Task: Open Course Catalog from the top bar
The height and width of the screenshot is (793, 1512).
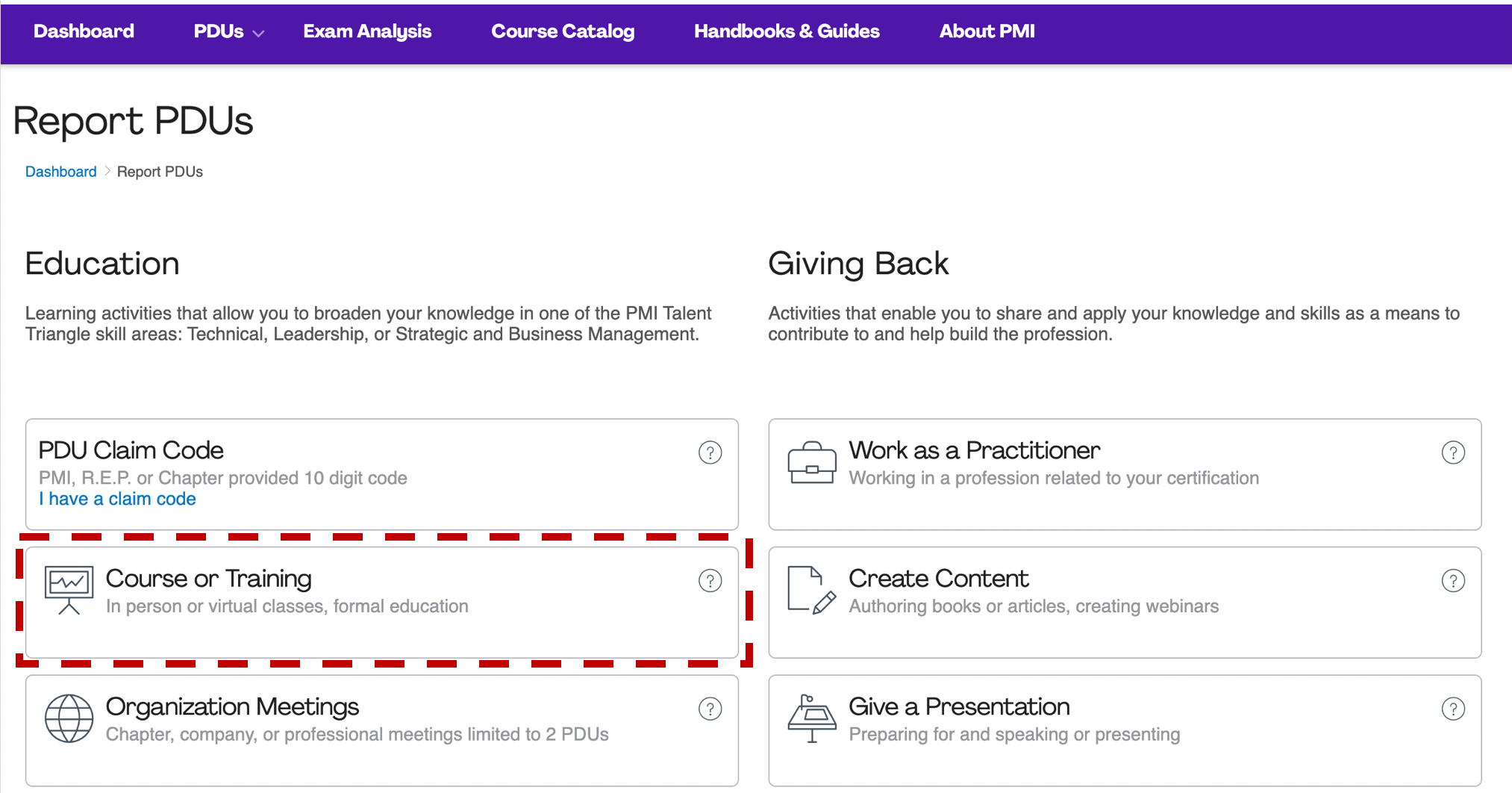Action: (x=563, y=31)
